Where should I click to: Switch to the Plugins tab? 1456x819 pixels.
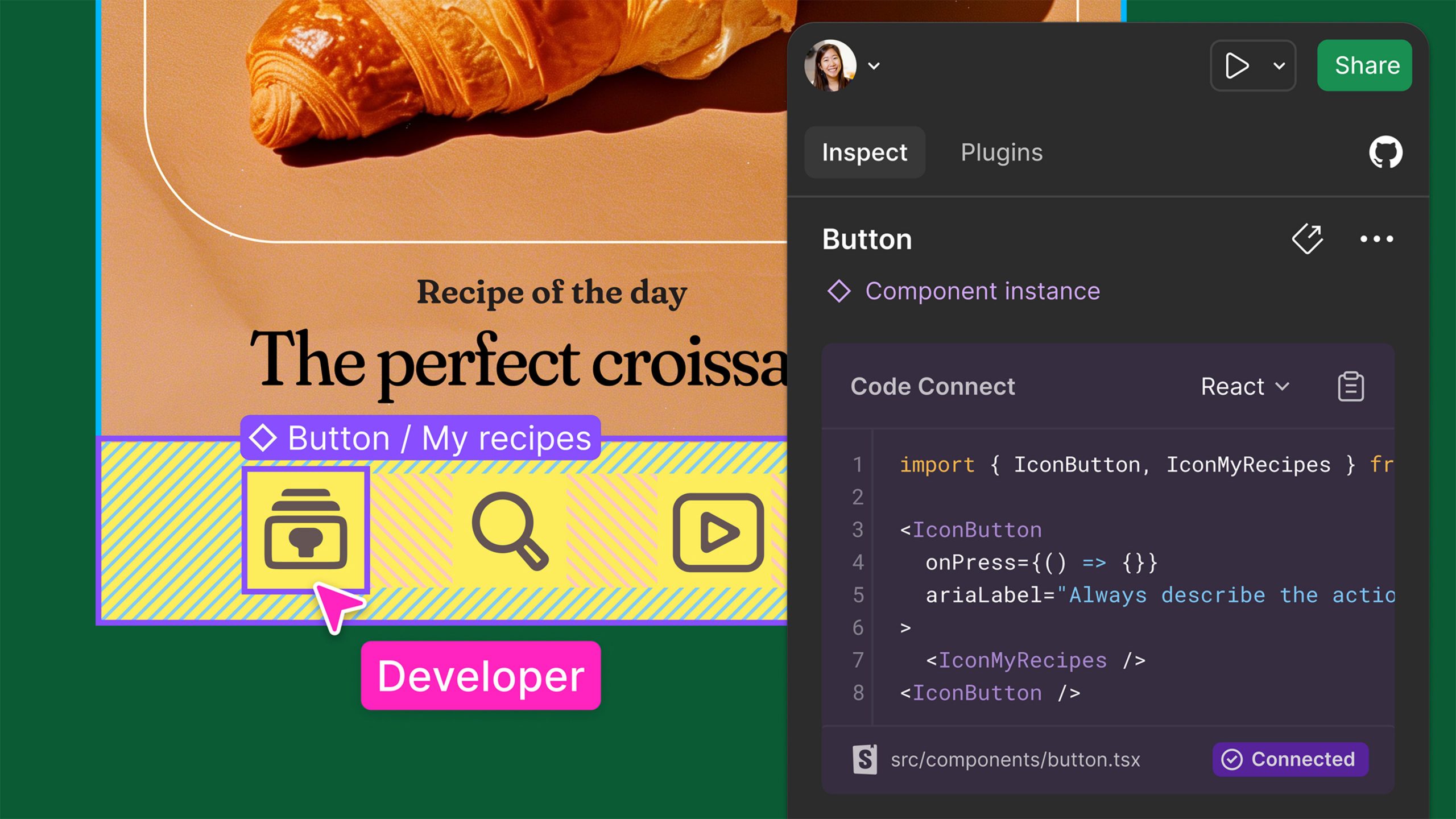click(x=1000, y=151)
